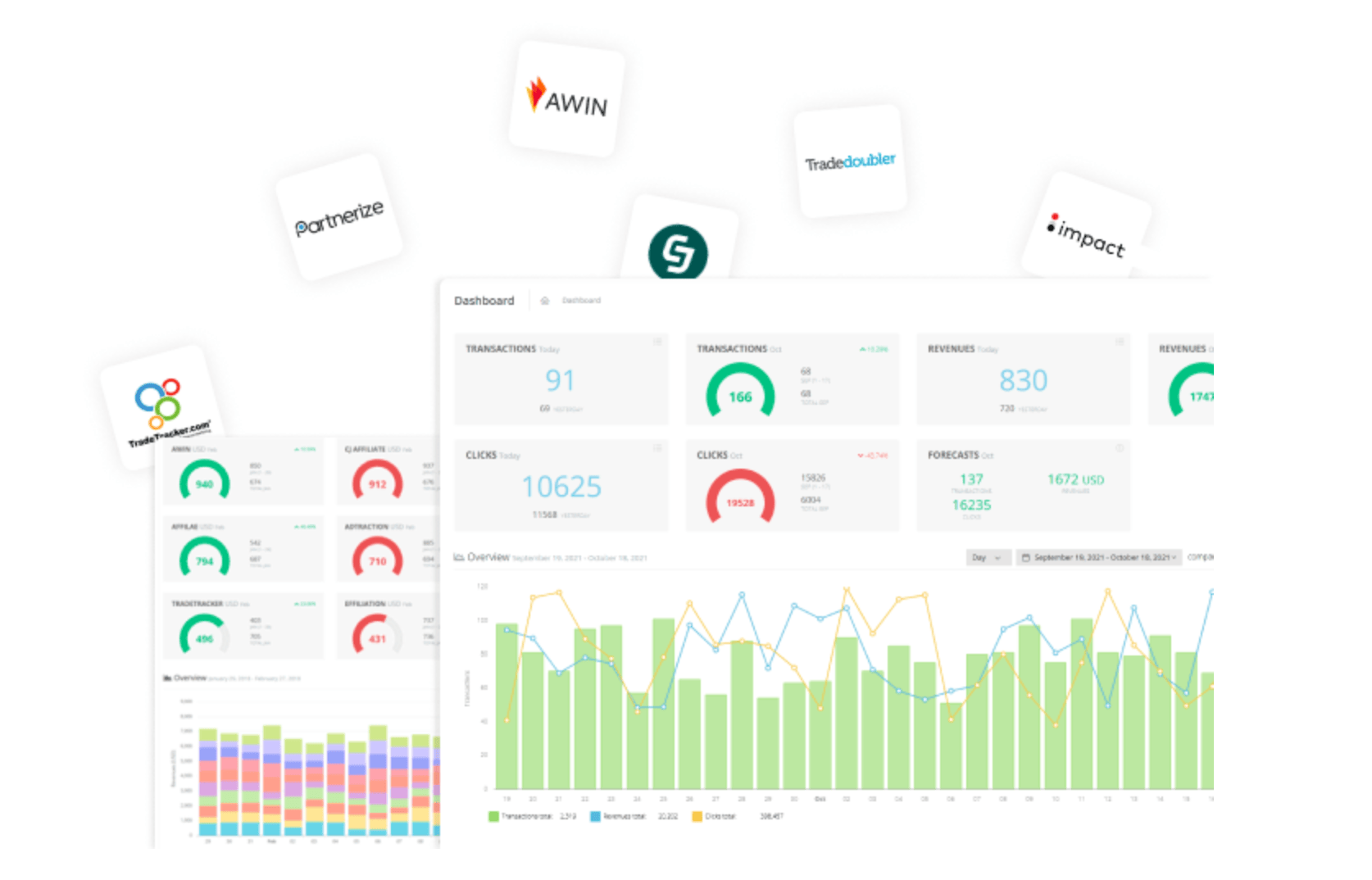Open the Day interval dropdown
Screen dimensions: 1372x880
coord(988,557)
